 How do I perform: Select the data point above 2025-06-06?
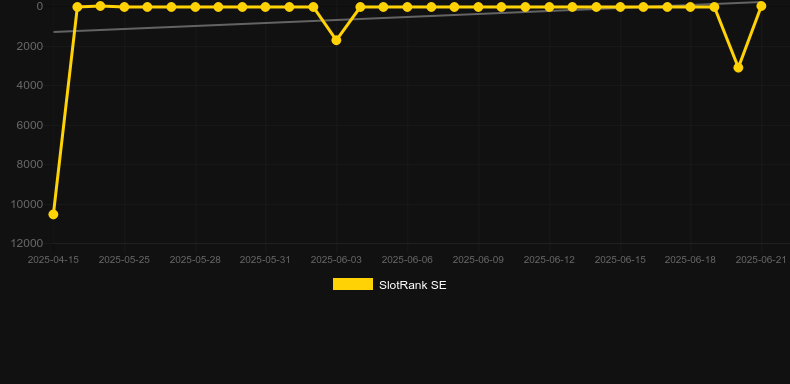407,7
